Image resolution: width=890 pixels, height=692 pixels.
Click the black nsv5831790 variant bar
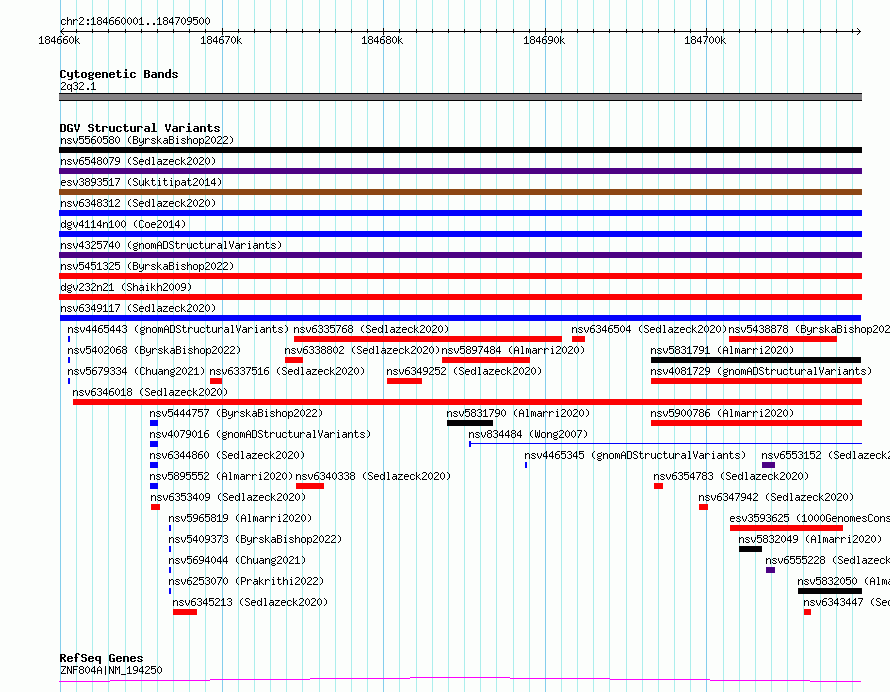[470, 423]
